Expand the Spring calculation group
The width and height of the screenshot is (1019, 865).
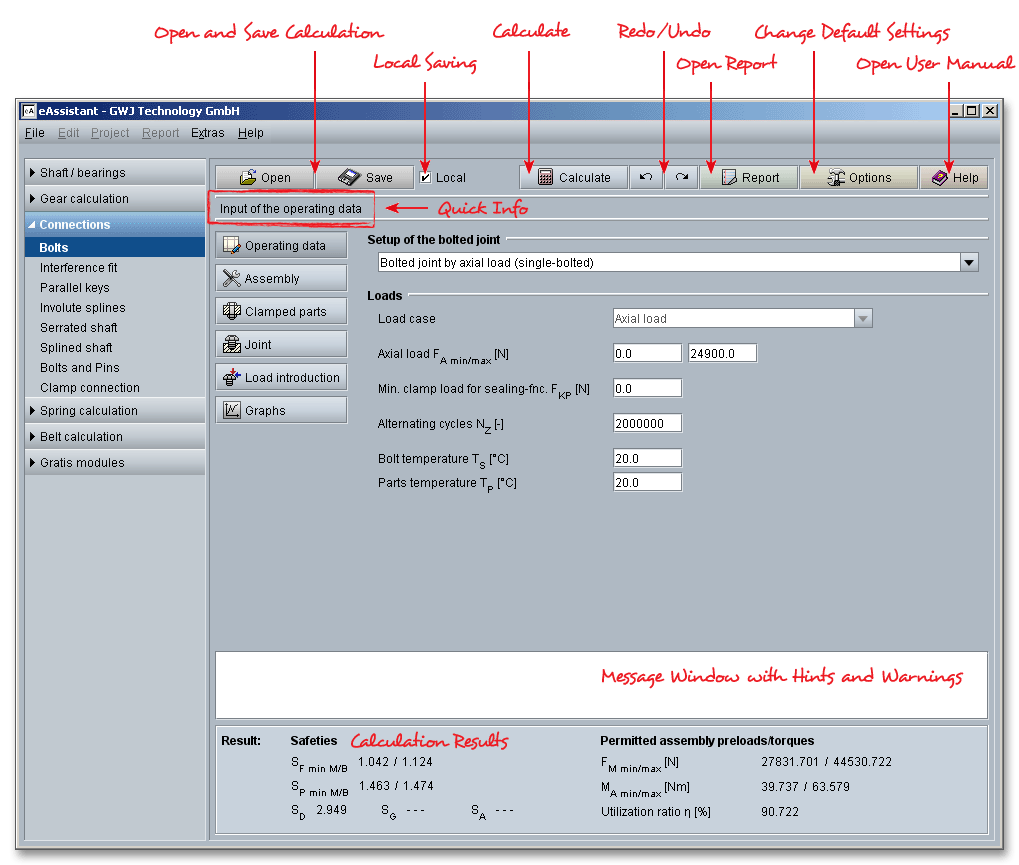click(x=114, y=411)
